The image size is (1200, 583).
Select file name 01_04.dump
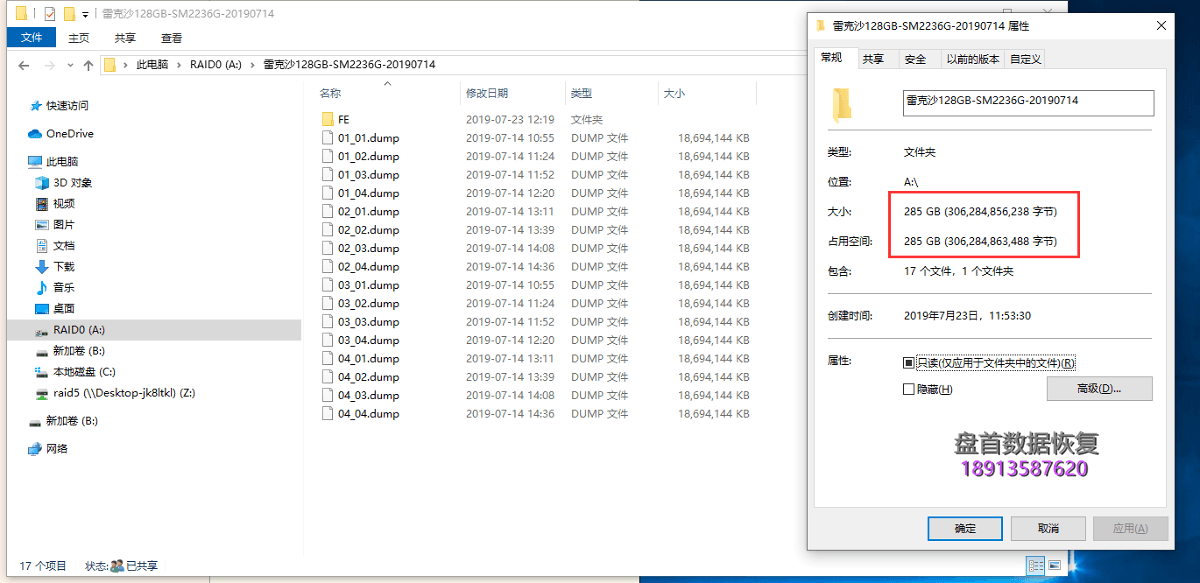(368, 193)
